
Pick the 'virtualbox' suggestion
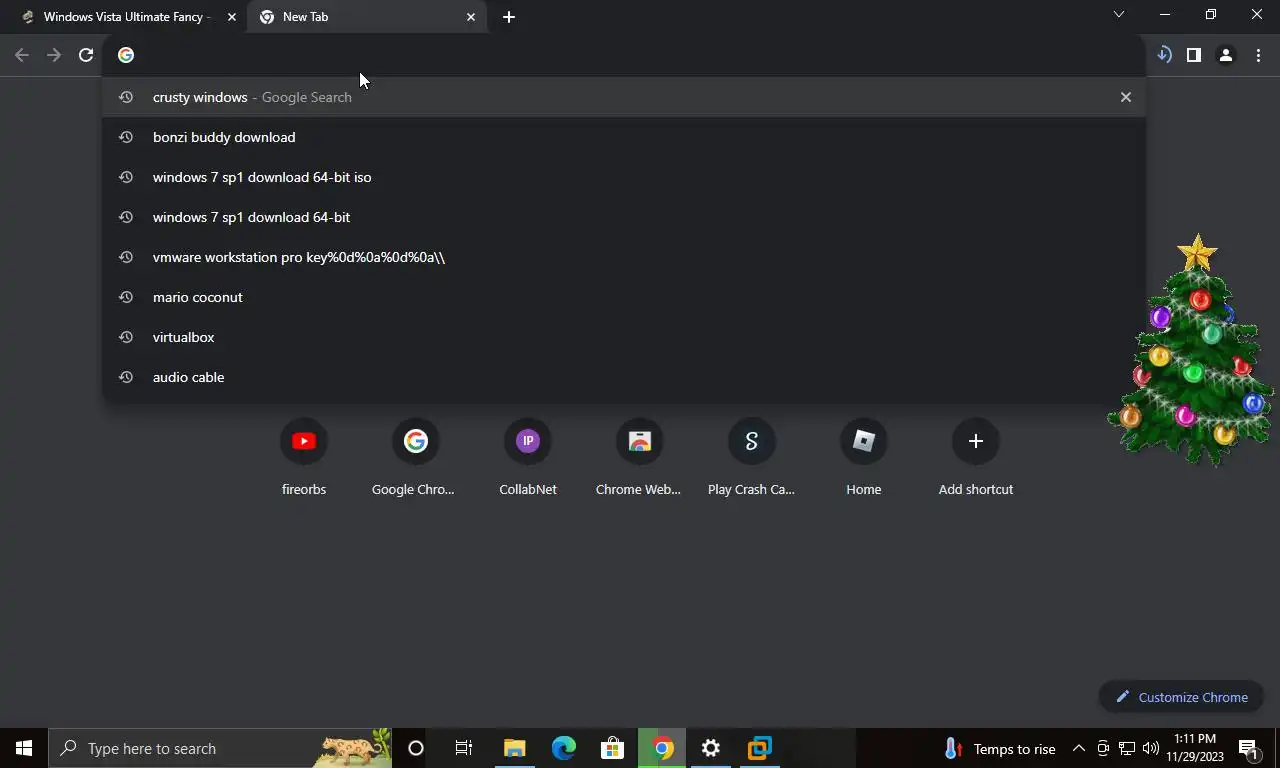624,337
